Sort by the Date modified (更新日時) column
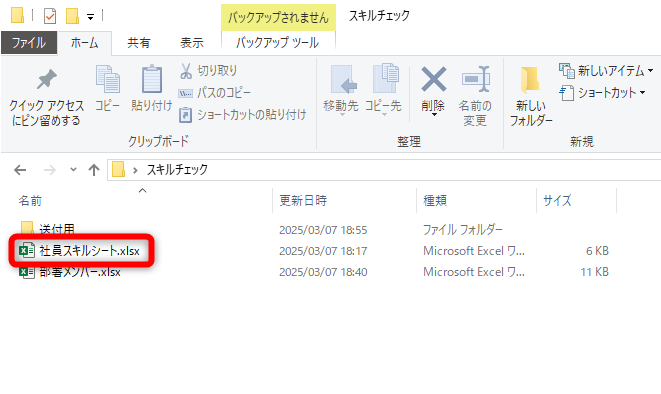This screenshot has height=394, width=661. pyautogui.click(x=303, y=201)
